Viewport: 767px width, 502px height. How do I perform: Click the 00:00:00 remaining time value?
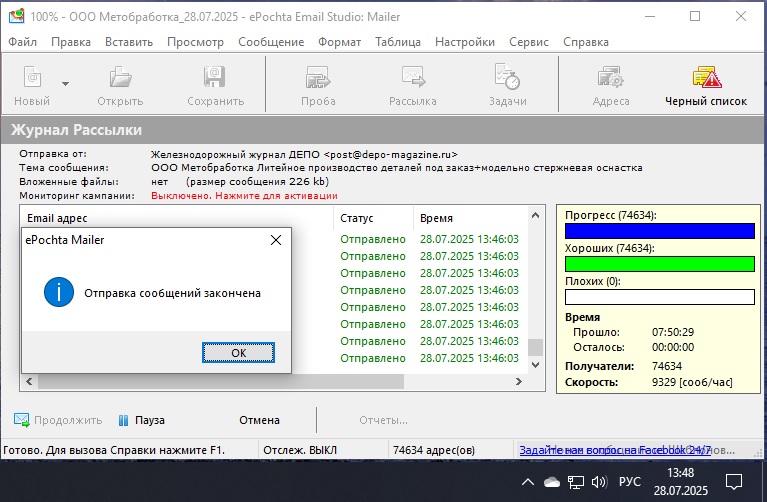(x=673, y=347)
